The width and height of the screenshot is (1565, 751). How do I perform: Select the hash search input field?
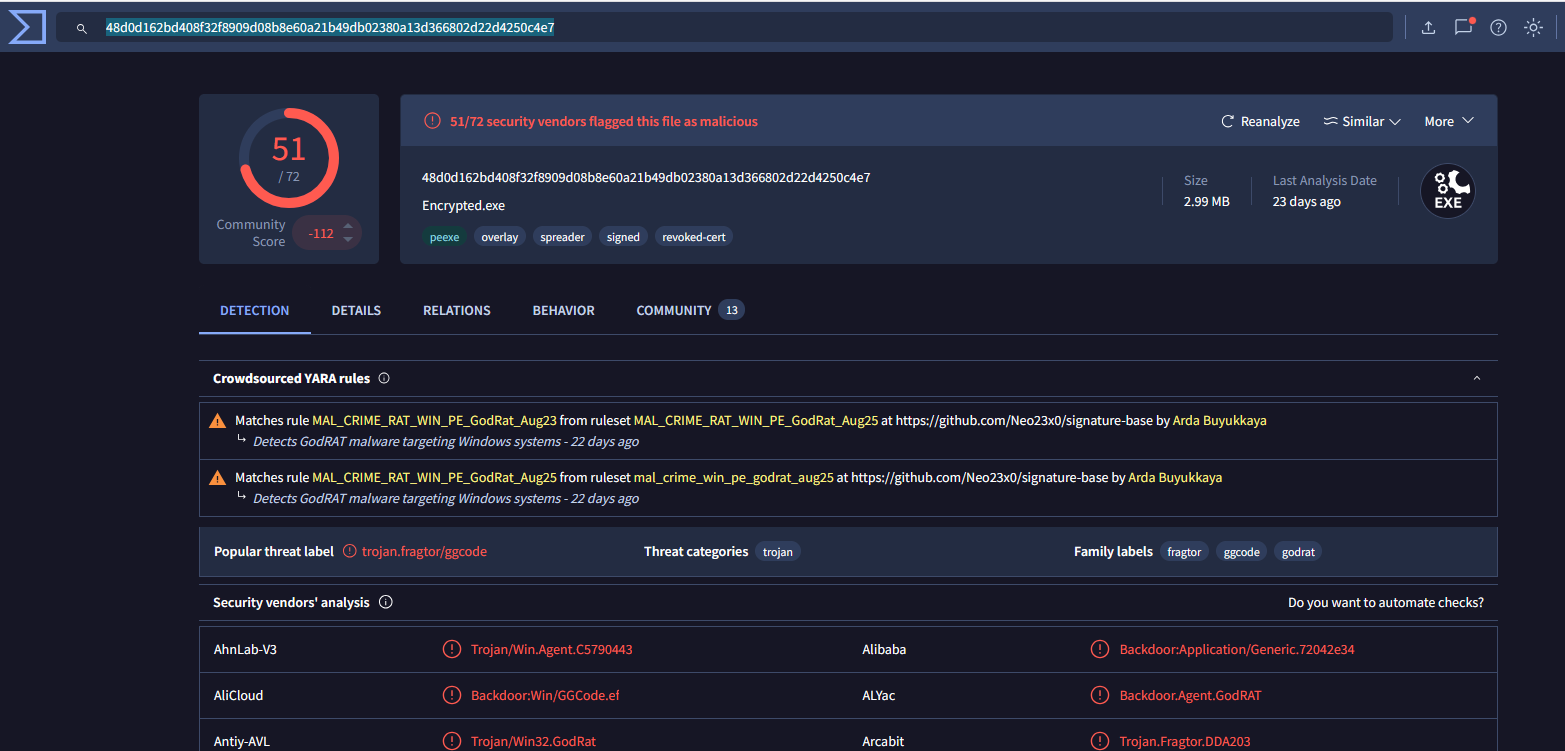click(723, 27)
